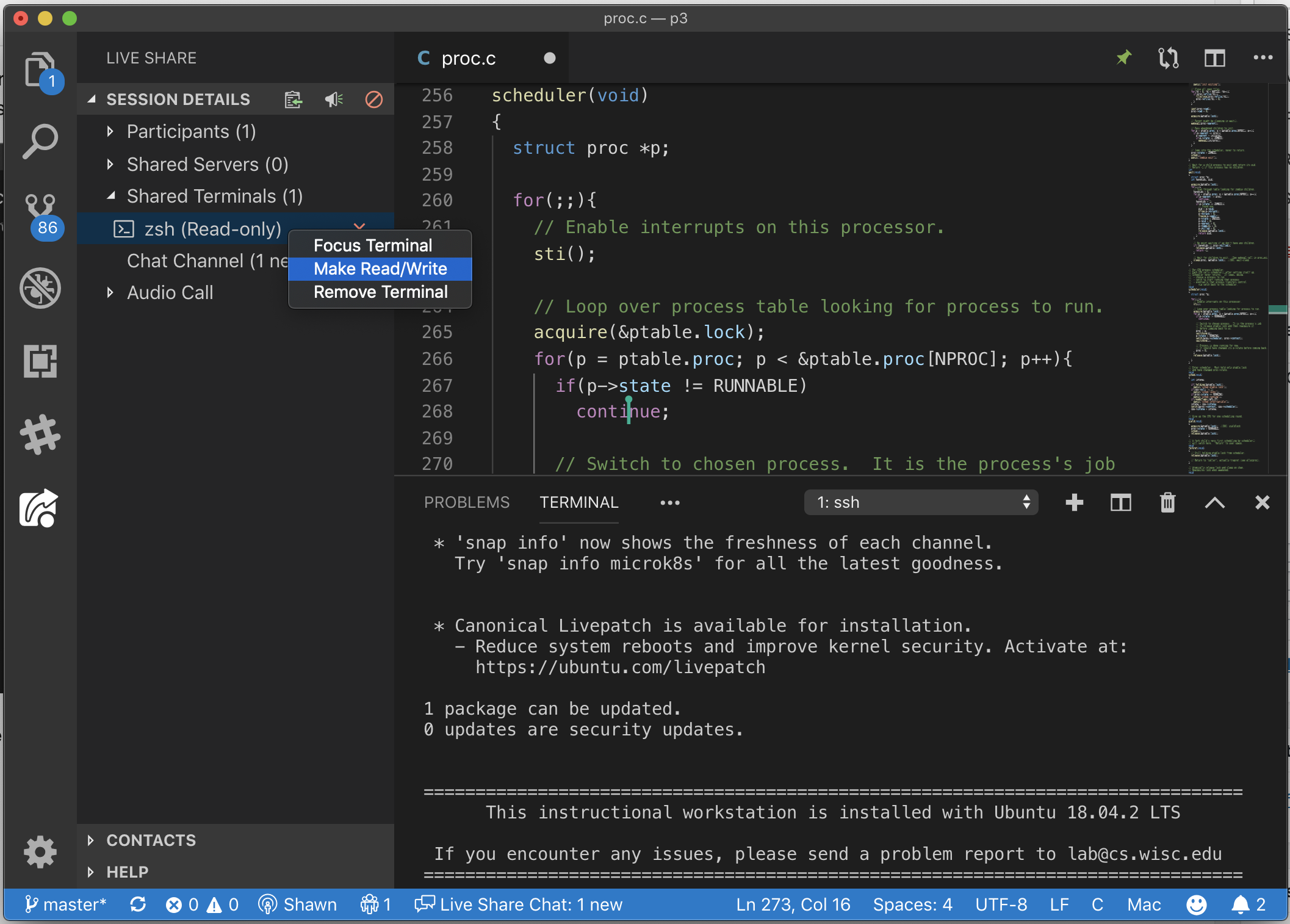Image resolution: width=1290 pixels, height=924 pixels.
Task: Switch to the PROBLEMS panel tab
Action: click(x=466, y=502)
